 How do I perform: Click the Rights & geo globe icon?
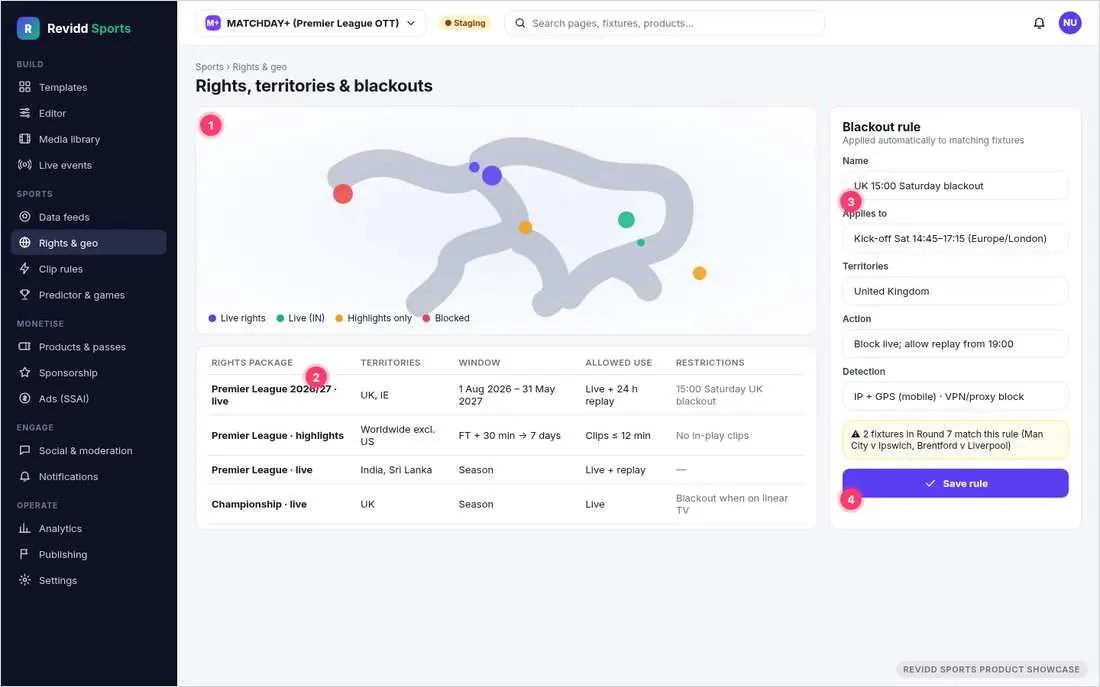[x=25, y=243]
